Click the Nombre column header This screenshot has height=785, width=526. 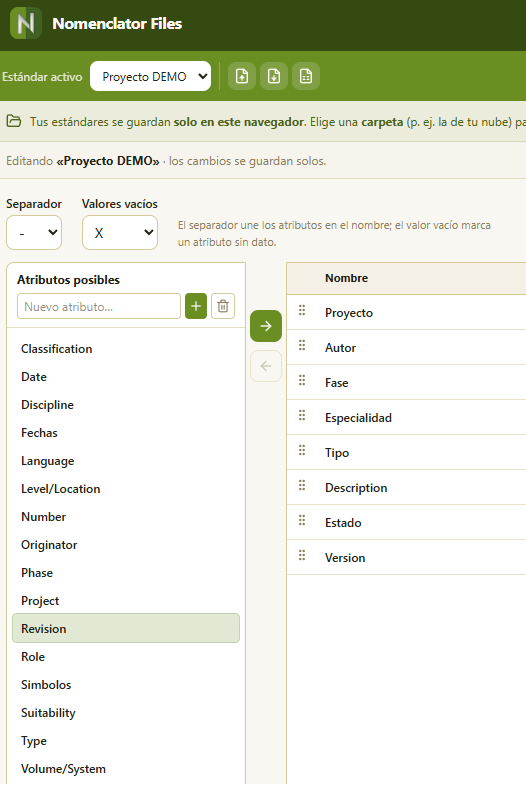click(x=346, y=278)
